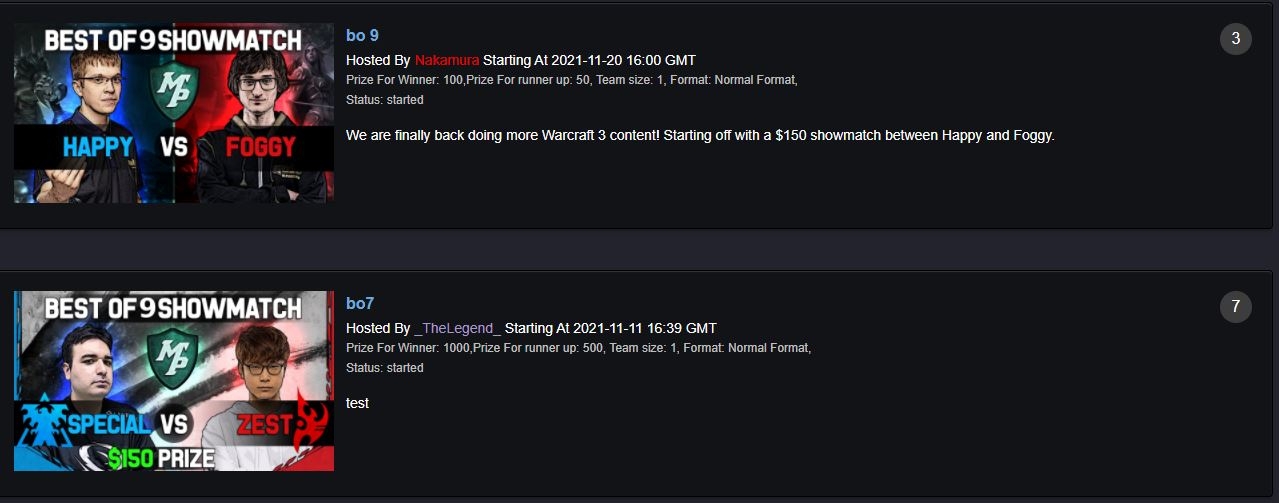1279x503 pixels.
Task: Open the "bo 9" tournament title link
Action: pos(362,36)
